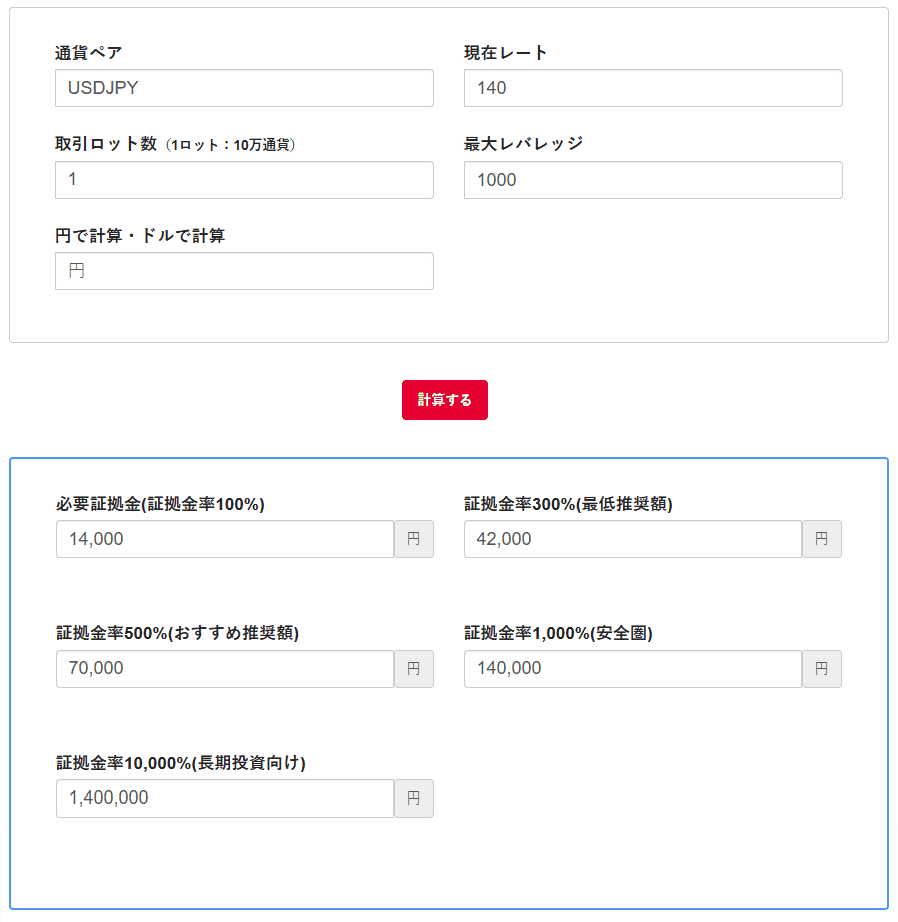Click the 現在レート field showing 140
Image resolution: width=898 pixels, height=922 pixels.
pyautogui.click(x=653, y=88)
